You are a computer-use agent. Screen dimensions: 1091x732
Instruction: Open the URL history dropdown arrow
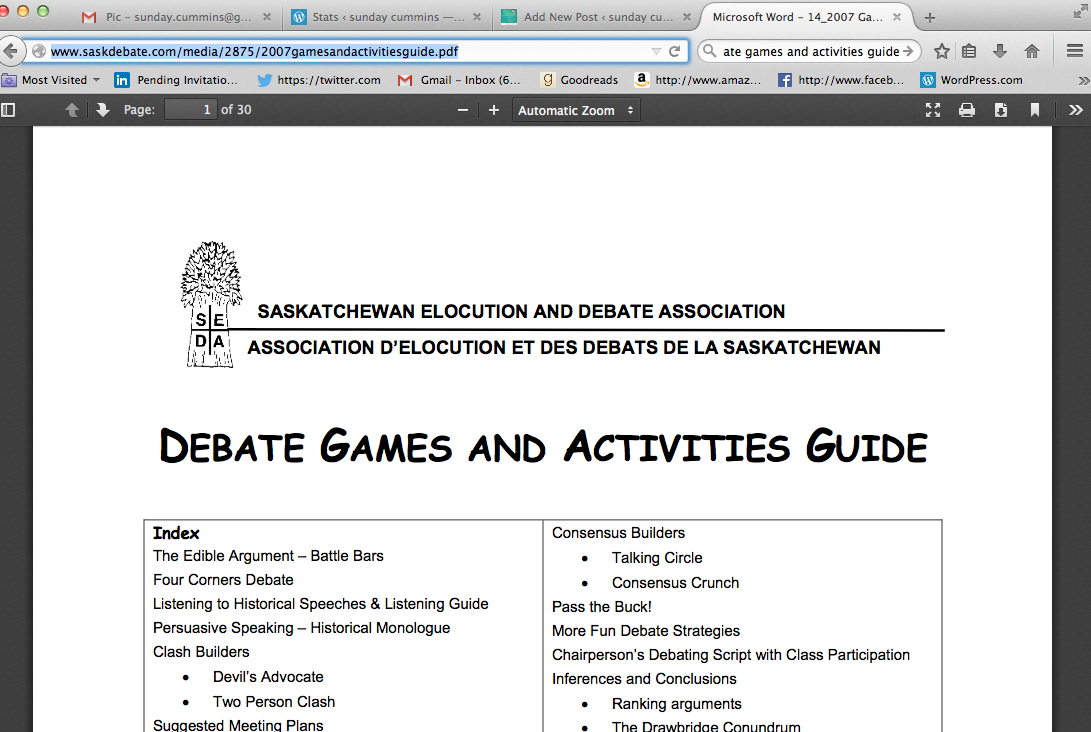point(655,51)
